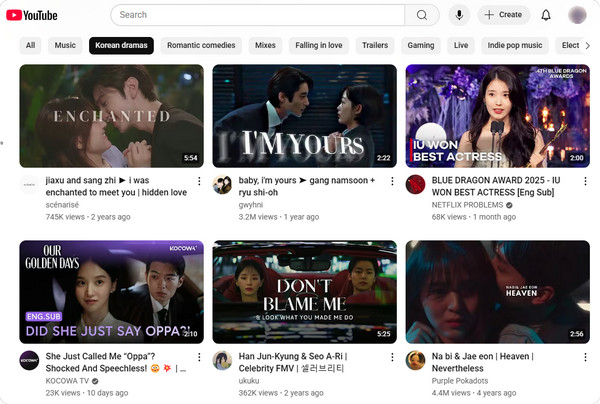Image resolution: width=600 pixels, height=404 pixels.
Task: Click '362K views · 2 years ago' text
Action: pyautogui.click(x=281, y=393)
